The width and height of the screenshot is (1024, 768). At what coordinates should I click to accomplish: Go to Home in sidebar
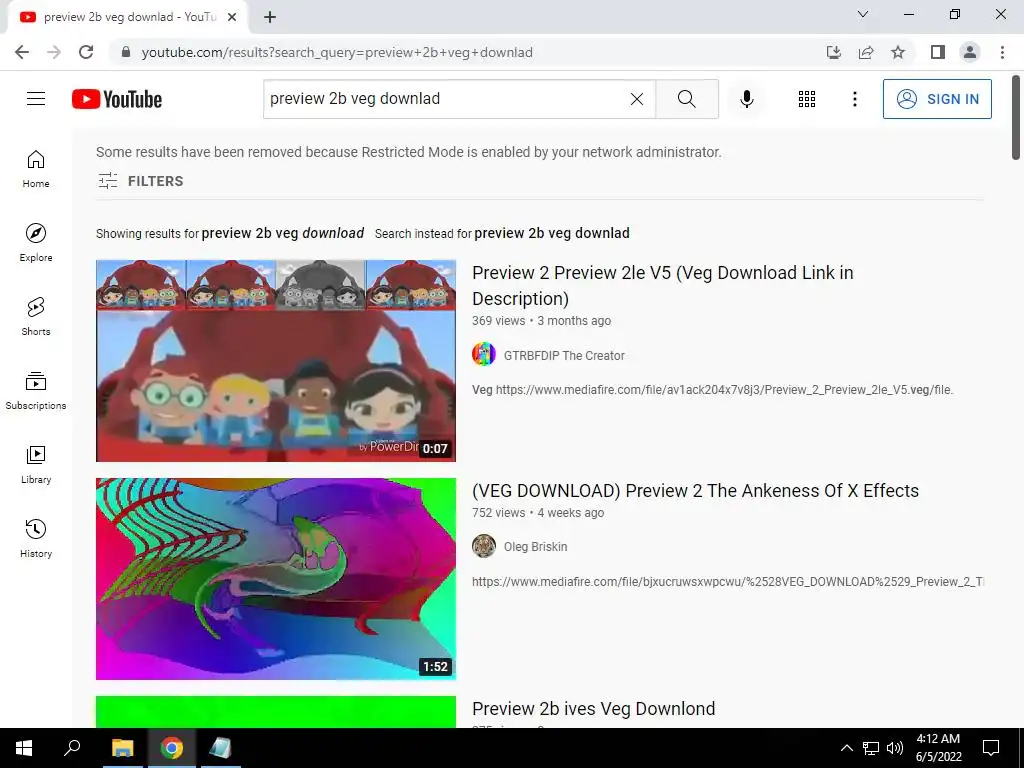[x=36, y=168]
